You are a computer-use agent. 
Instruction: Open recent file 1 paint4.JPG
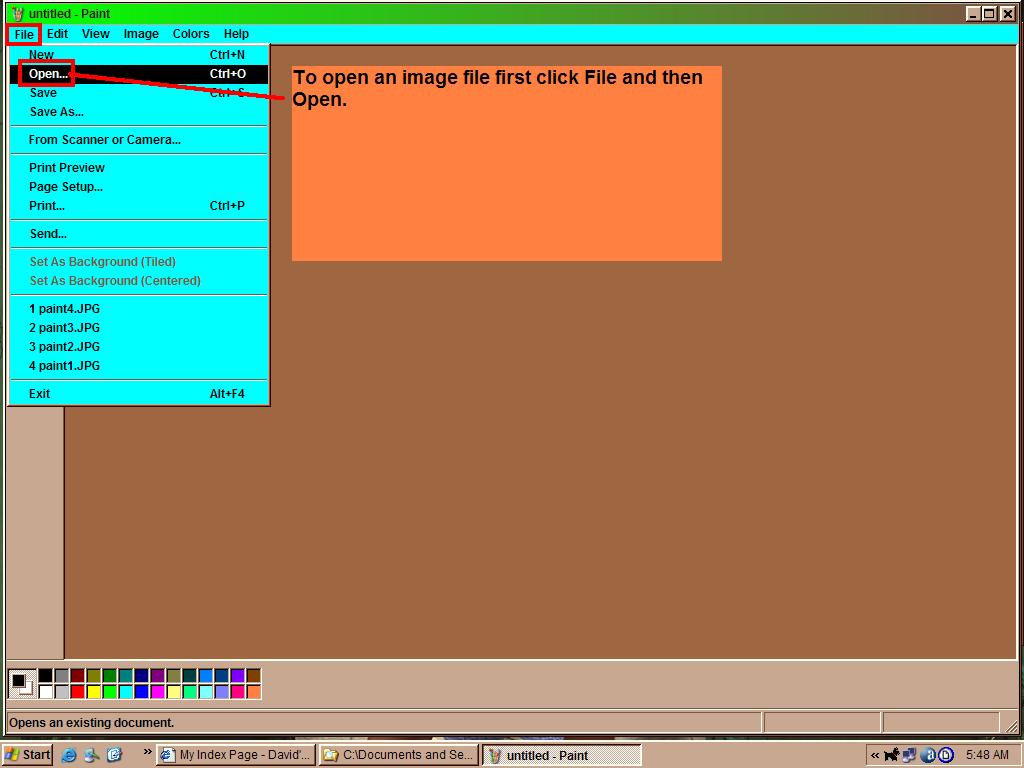point(138,309)
